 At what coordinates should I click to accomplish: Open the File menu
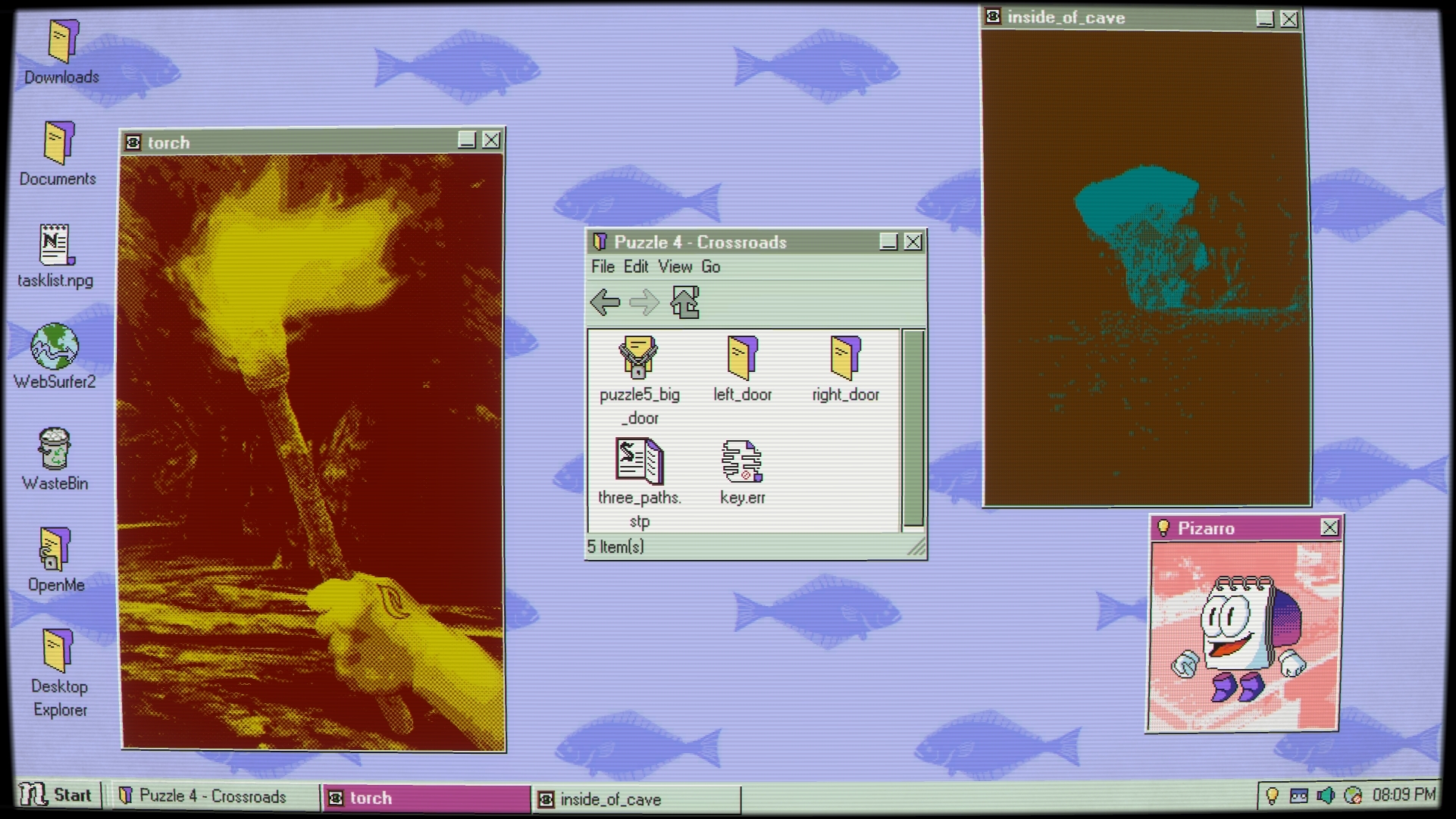pyautogui.click(x=603, y=267)
